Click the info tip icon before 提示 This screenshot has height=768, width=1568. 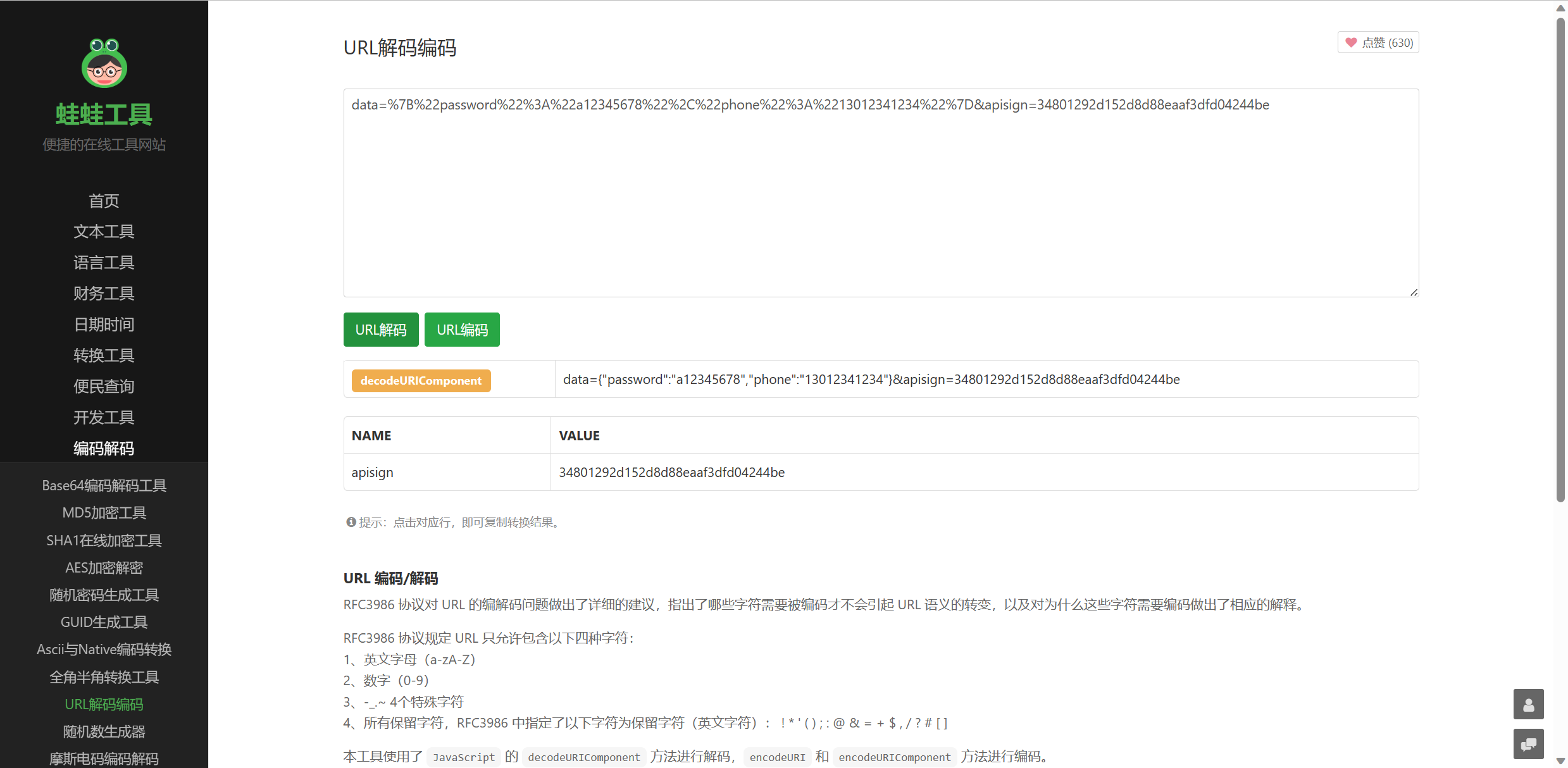(x=351, y=522)
